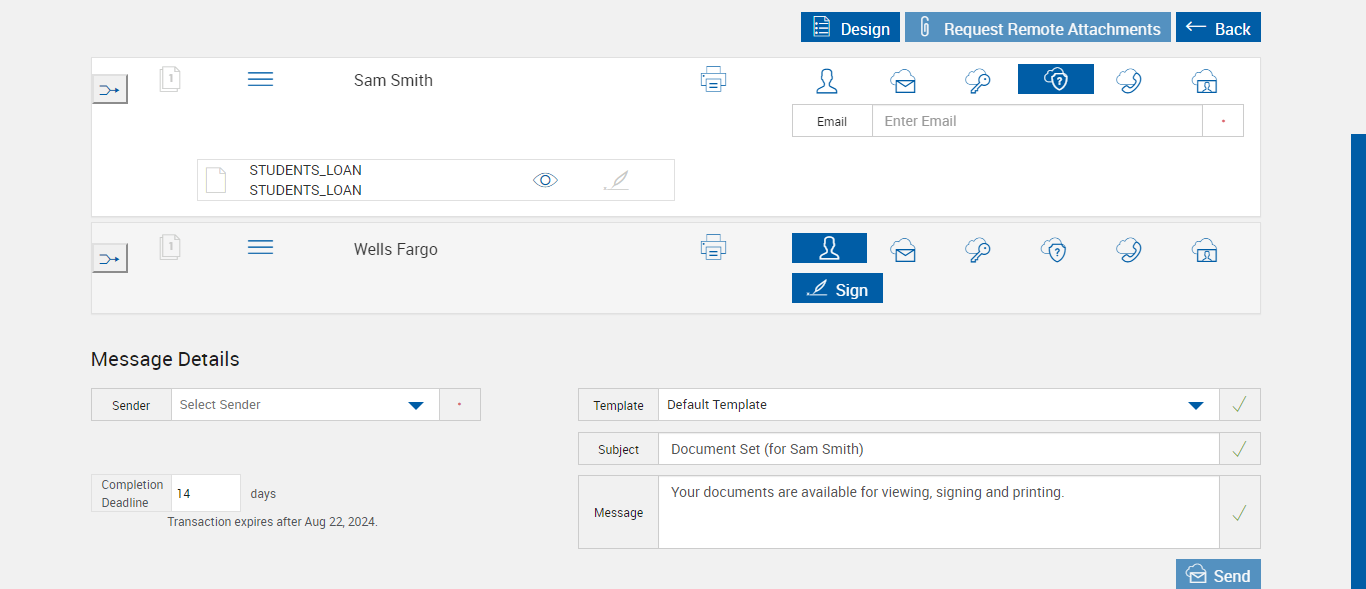Image resolution: width=1366 pixels, height=589 pixels.
Task: Expand Sam Smith's hamburger menu
Action: 260,79
